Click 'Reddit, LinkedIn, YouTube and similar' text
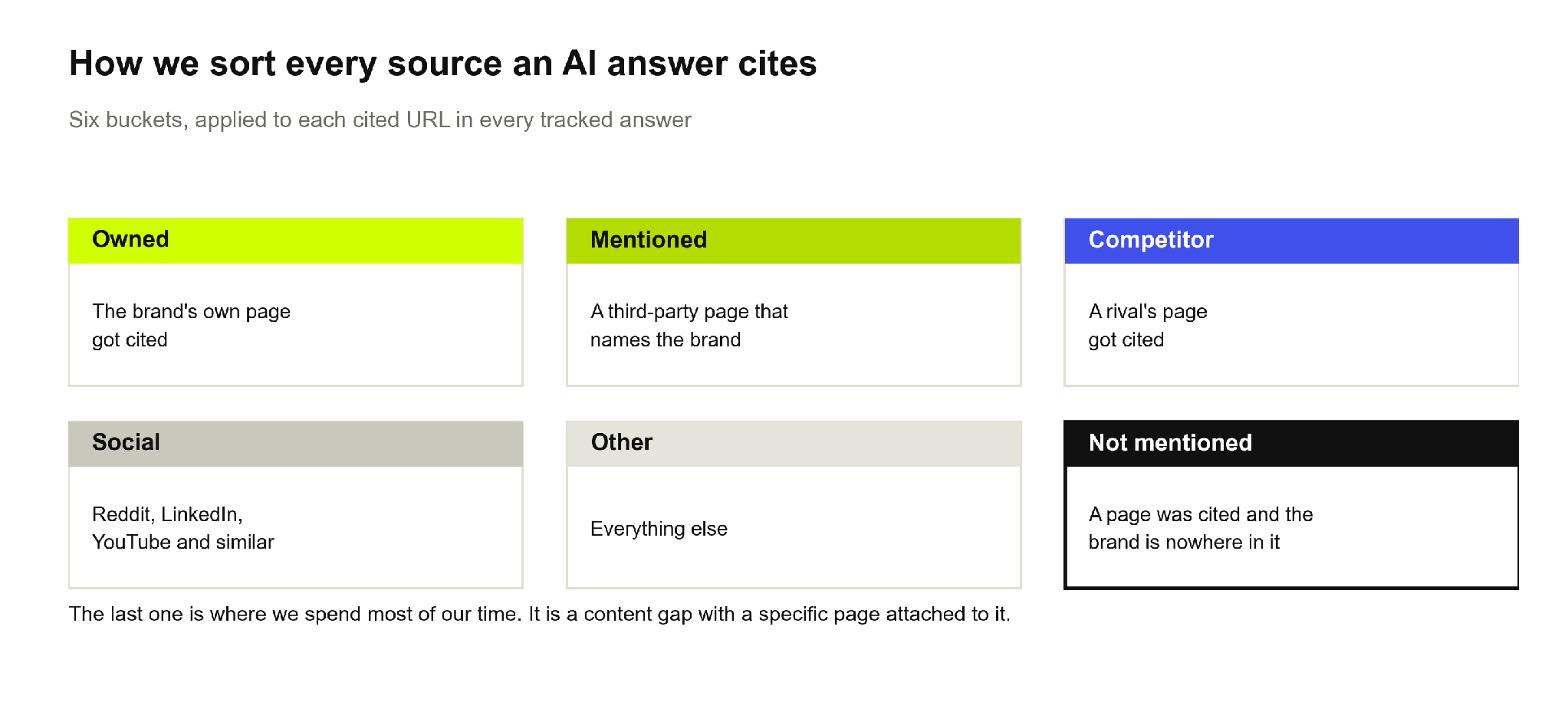Image resolution: width=1568 pixels, height=702 pixels. (x=182, y=528)
